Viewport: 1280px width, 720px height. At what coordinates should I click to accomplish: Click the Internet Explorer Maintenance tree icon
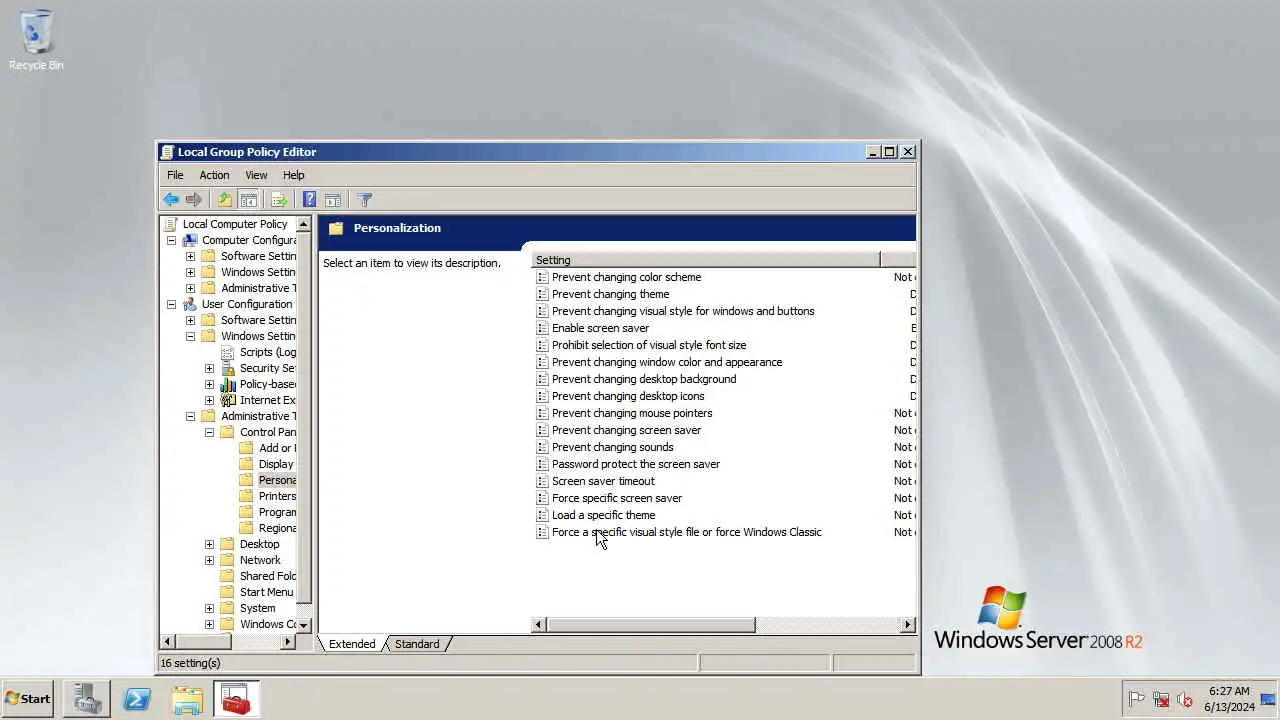tap(228, 400)
